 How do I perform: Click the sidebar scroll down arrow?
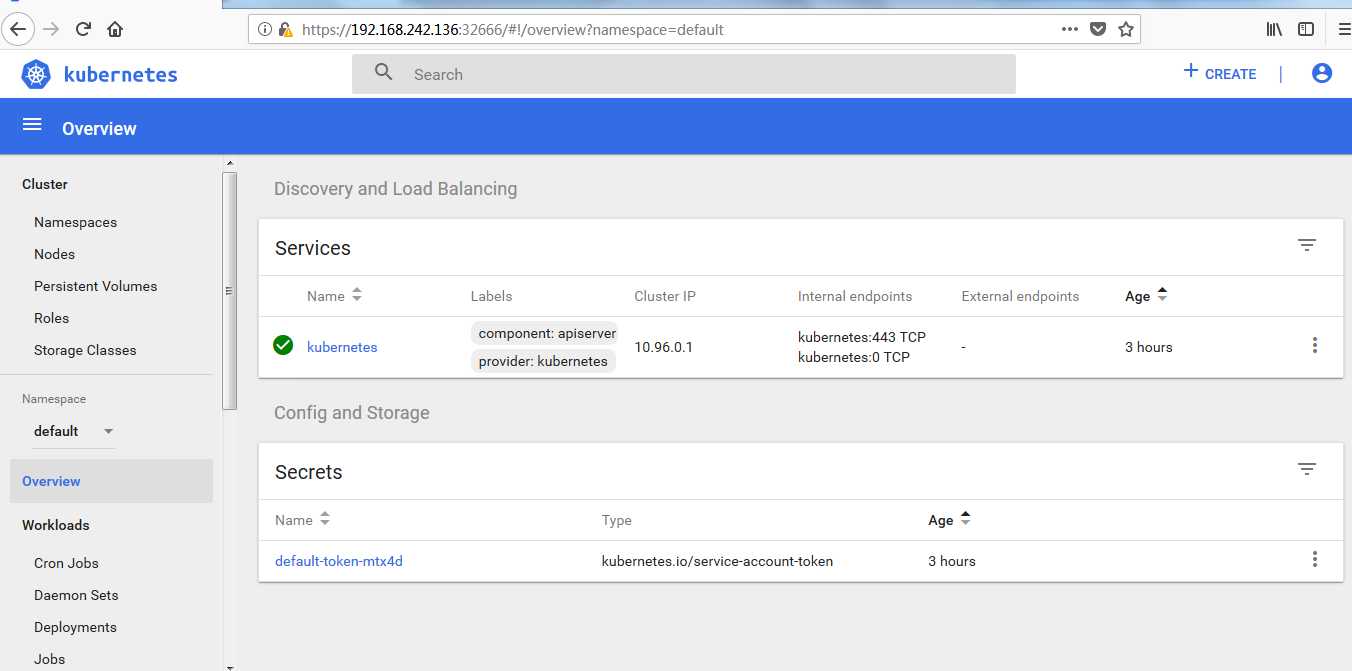click(x=230, y=666)
